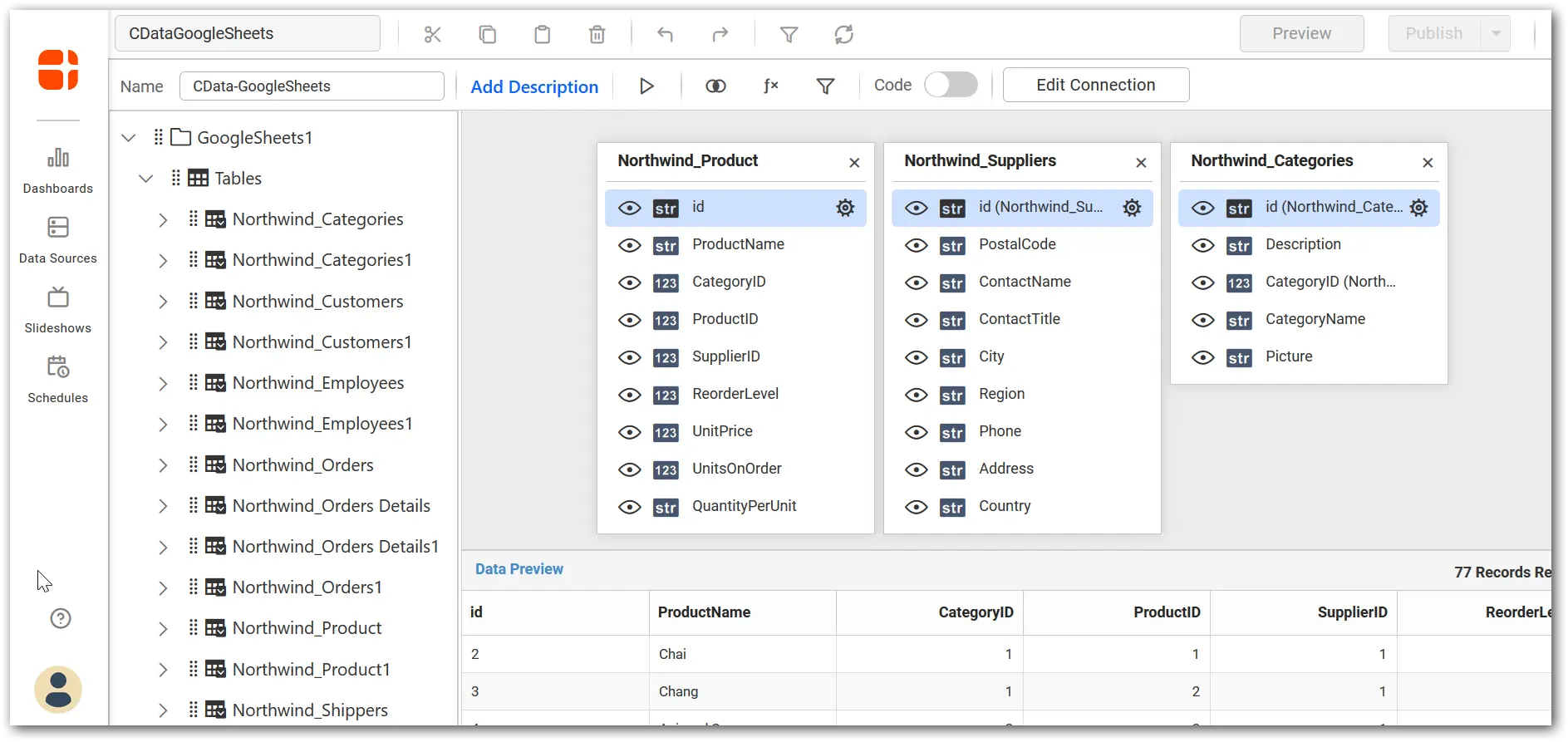The width and height of the screenshot is (1568, 742).
Task: Click the Edit Connection button
Action: click(x=1095, y=85)
